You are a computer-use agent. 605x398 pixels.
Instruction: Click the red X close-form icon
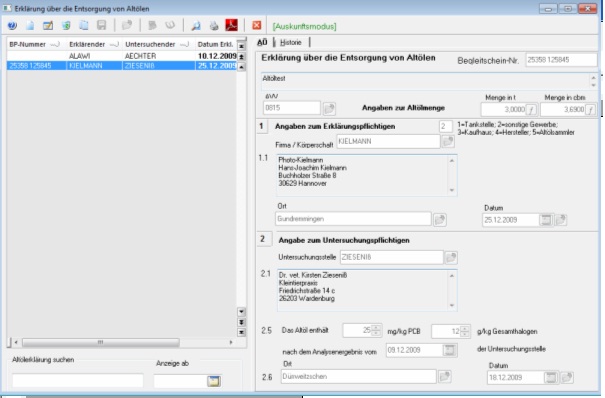point(257,25)
